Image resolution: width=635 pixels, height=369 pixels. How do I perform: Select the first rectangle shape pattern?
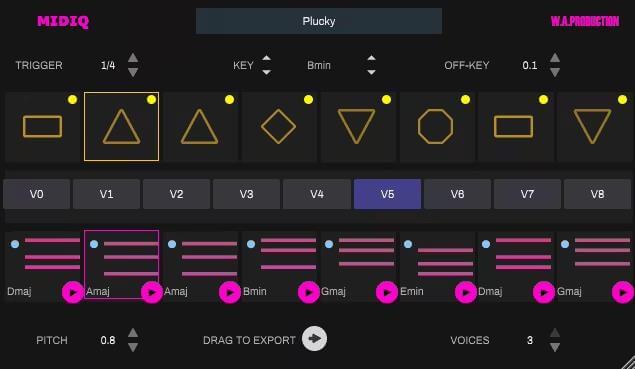click(42, 126)
